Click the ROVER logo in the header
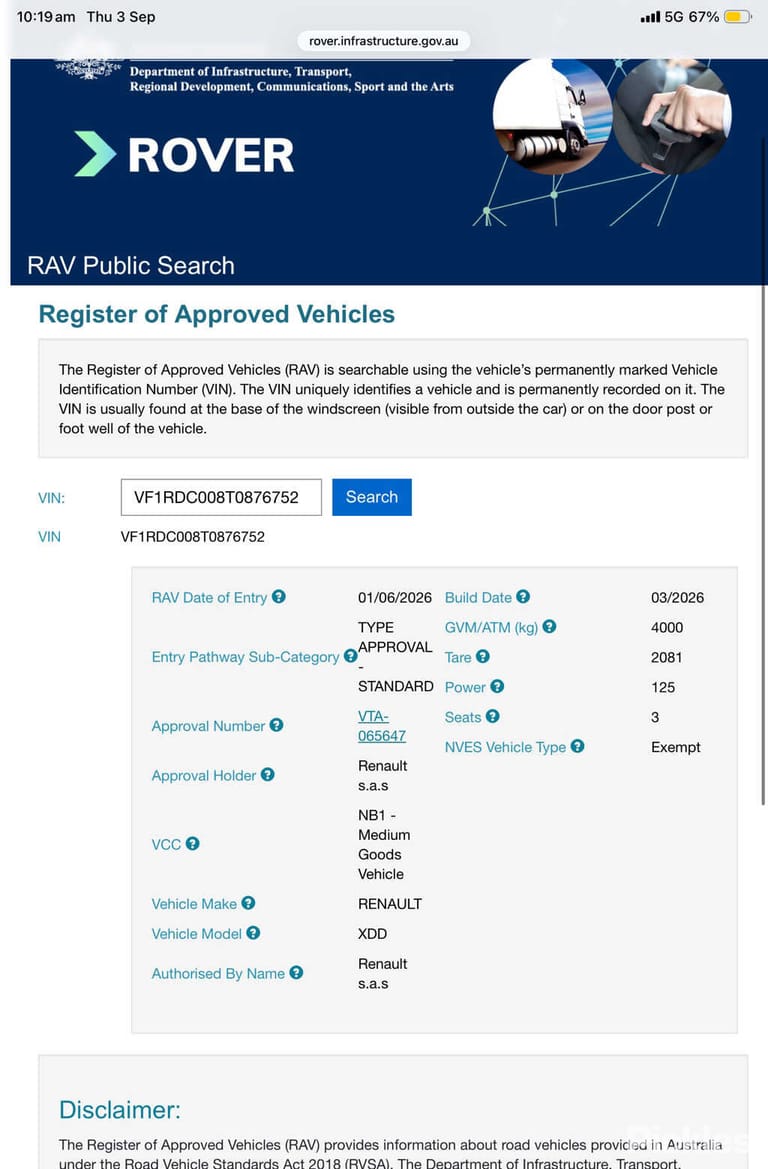Viewport: 768px width, 1169px height. coord(184,154)
